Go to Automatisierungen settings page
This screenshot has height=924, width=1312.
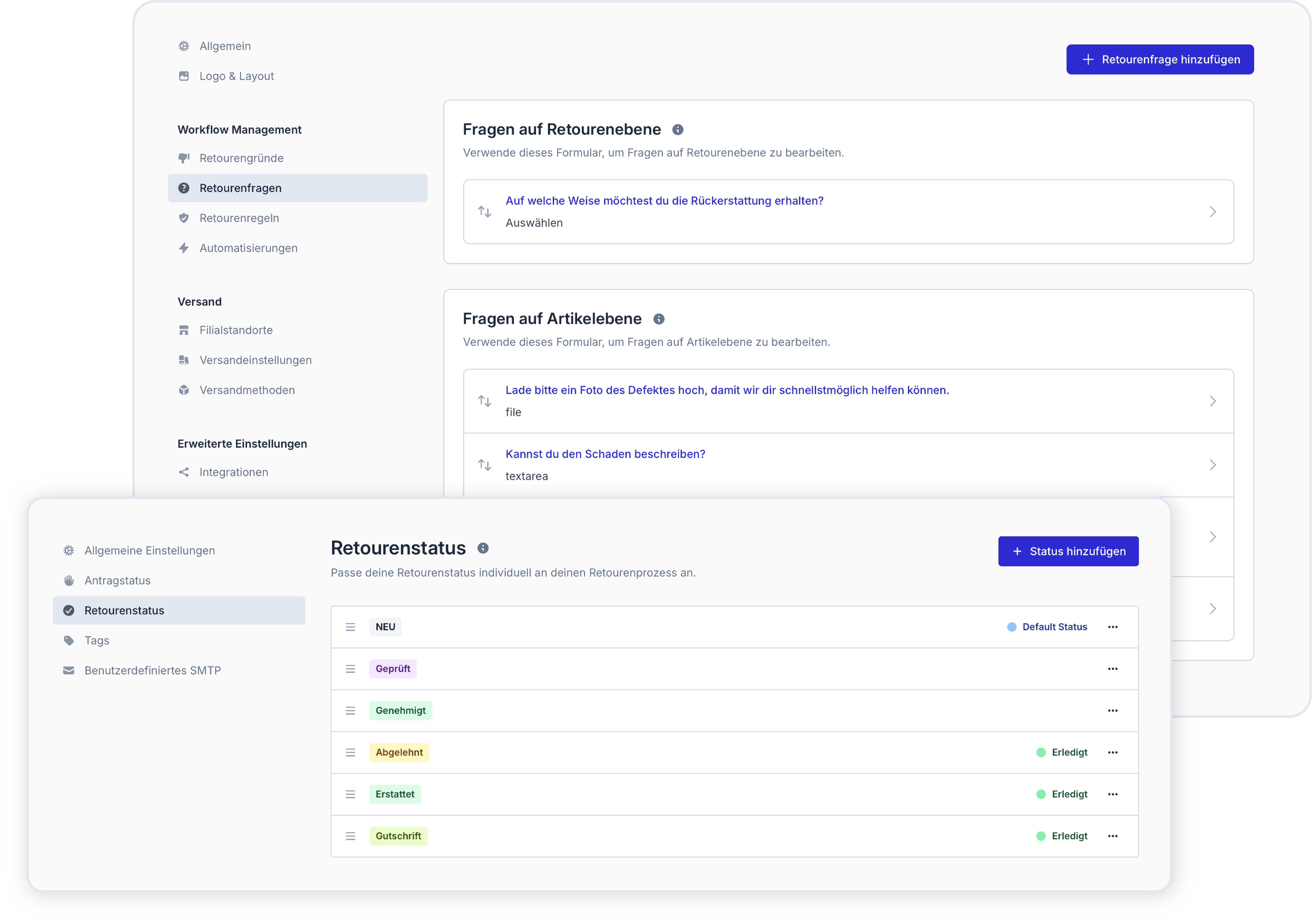(x=248, y=248)
